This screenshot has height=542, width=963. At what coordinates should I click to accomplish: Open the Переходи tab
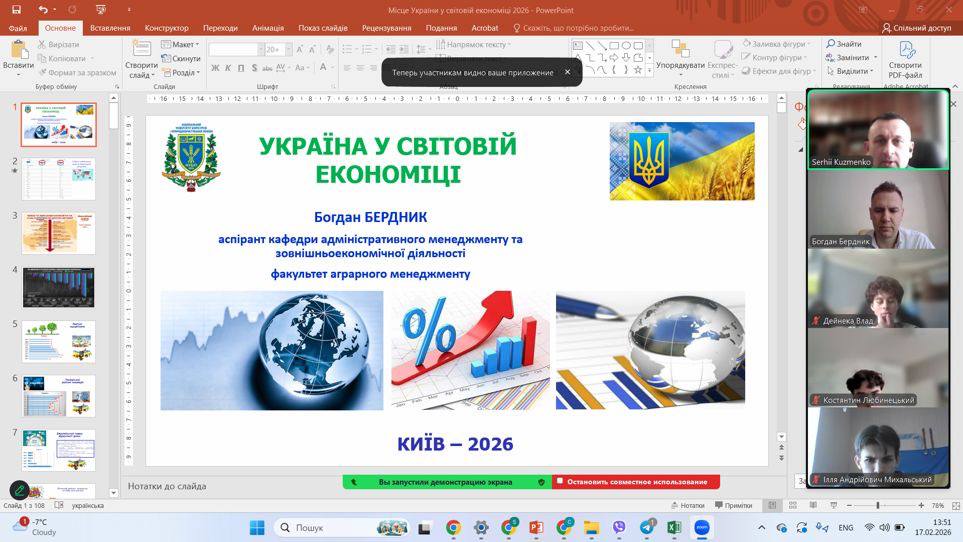click(x=220, y=28)
